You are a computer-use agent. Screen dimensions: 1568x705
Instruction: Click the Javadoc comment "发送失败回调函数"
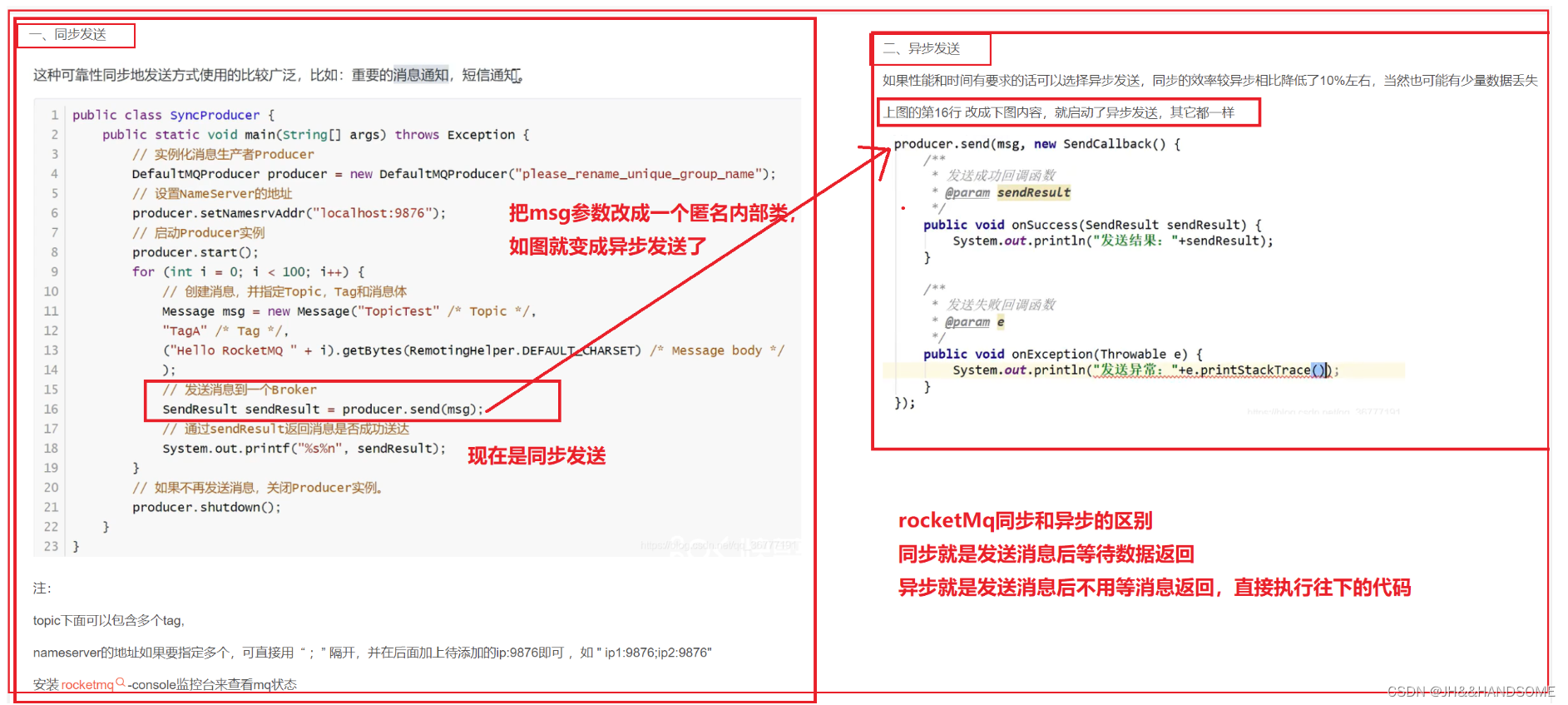(x=1002, y=305)
